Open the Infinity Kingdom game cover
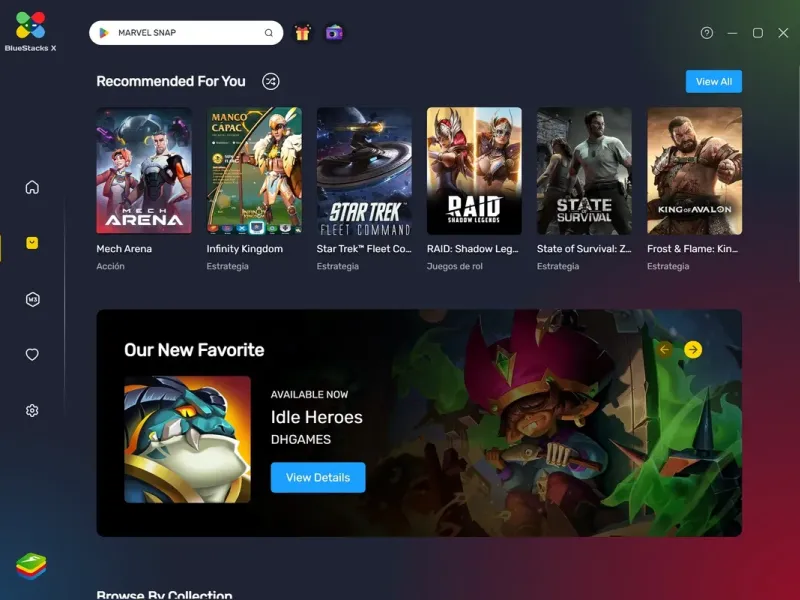The width and height of the screenshot is (800, 600). 254,170
